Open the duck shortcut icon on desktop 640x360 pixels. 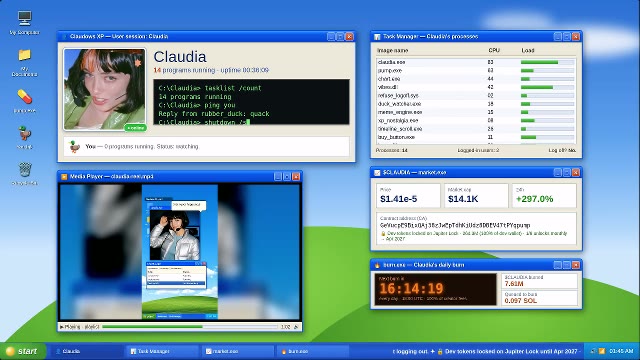point(24,133)
